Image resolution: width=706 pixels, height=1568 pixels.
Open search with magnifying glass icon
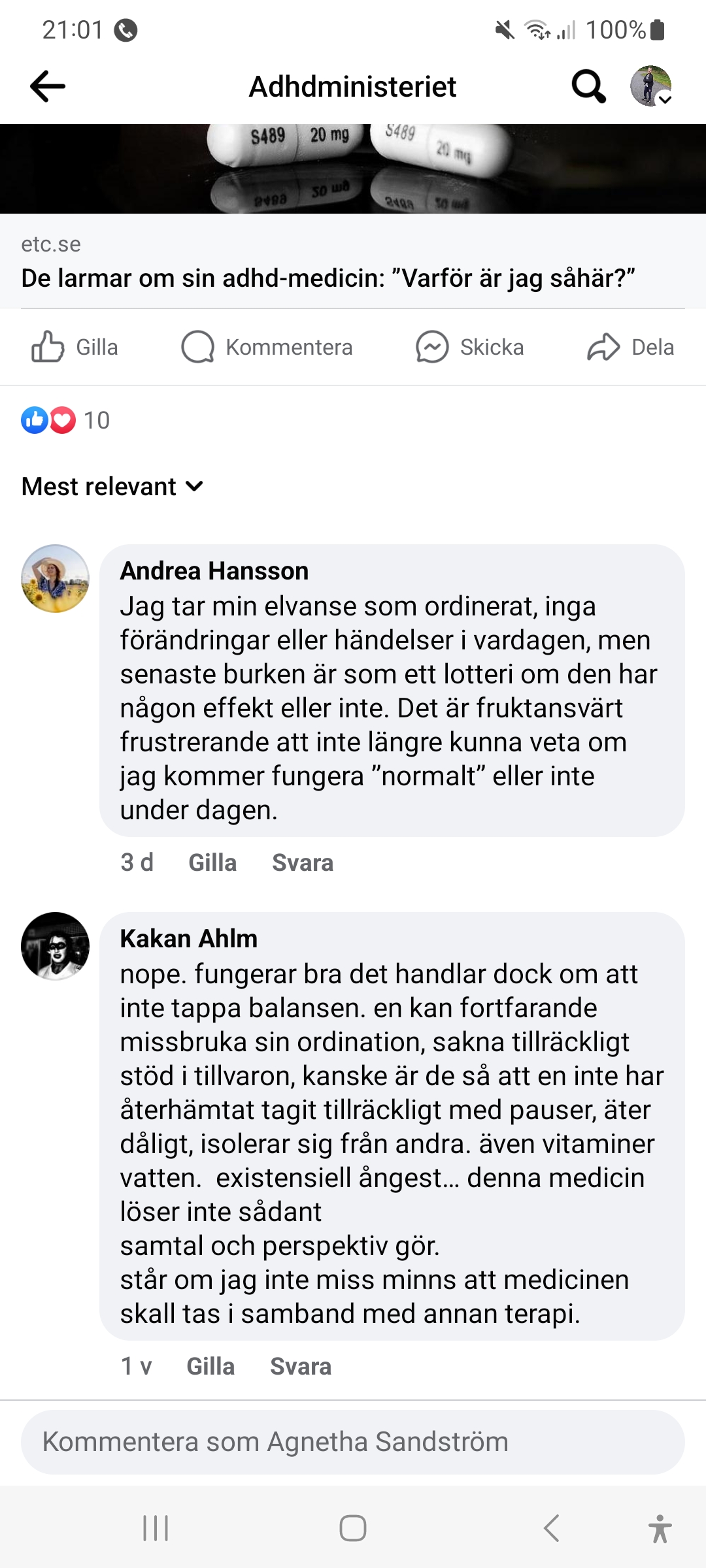pos(588,86)
